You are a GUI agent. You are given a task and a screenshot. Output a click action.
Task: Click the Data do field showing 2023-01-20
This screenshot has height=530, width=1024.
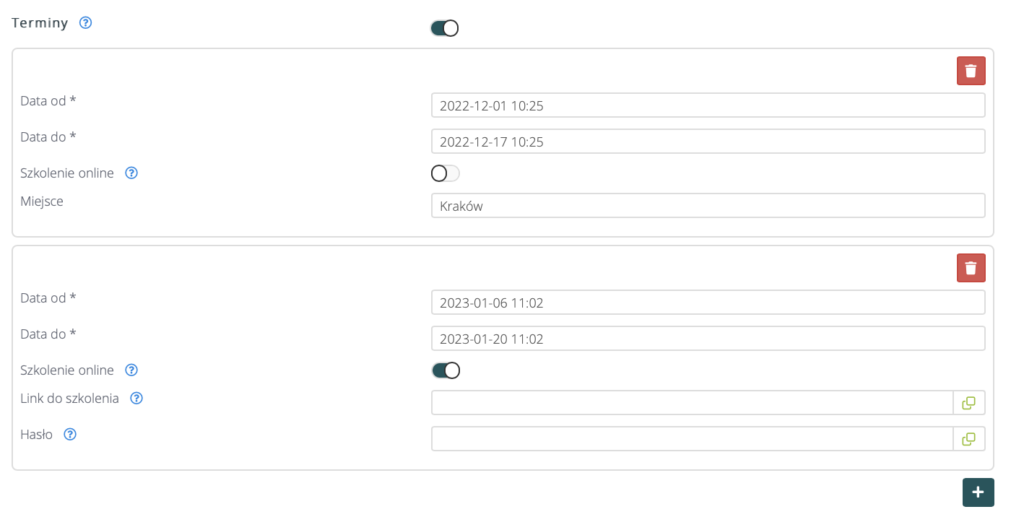(707, 339)
